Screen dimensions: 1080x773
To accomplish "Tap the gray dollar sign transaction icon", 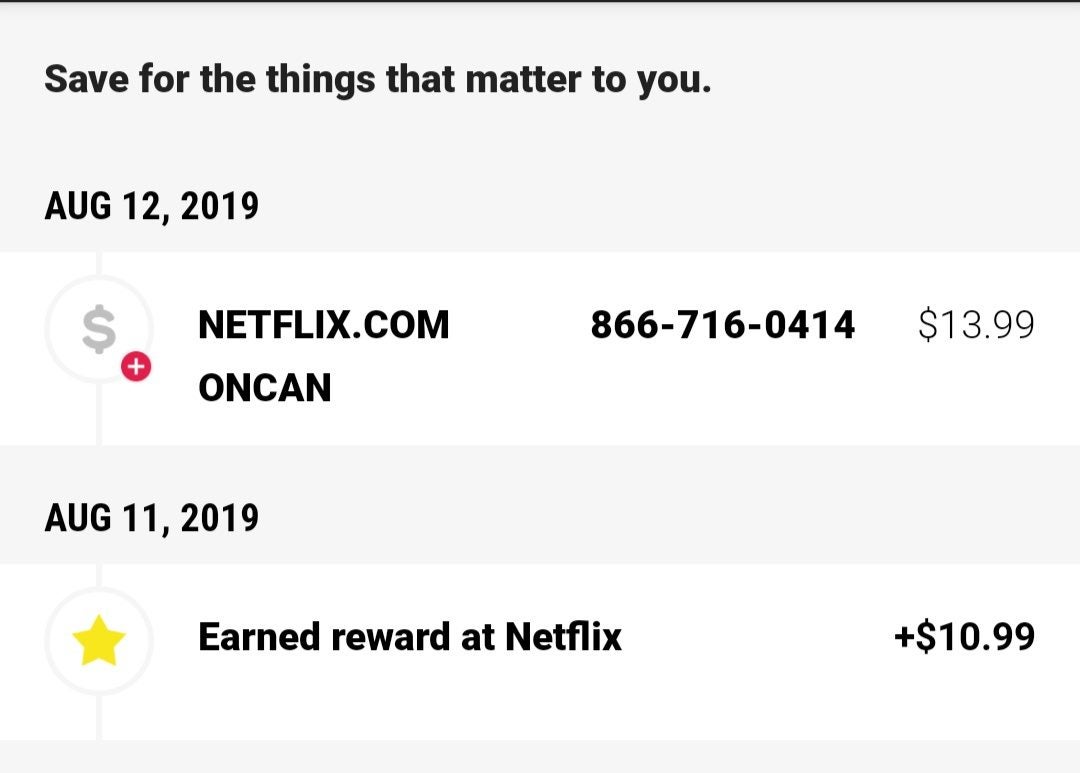I will (x=97, y=329).
